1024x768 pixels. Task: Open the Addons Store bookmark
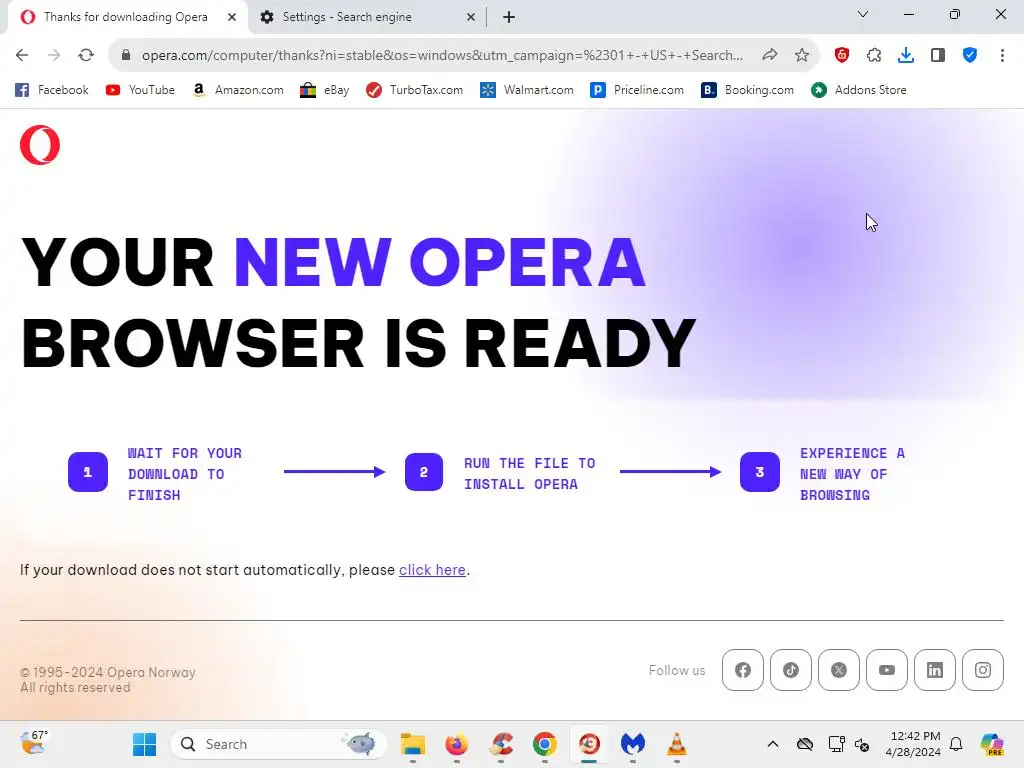coord(859,90)
